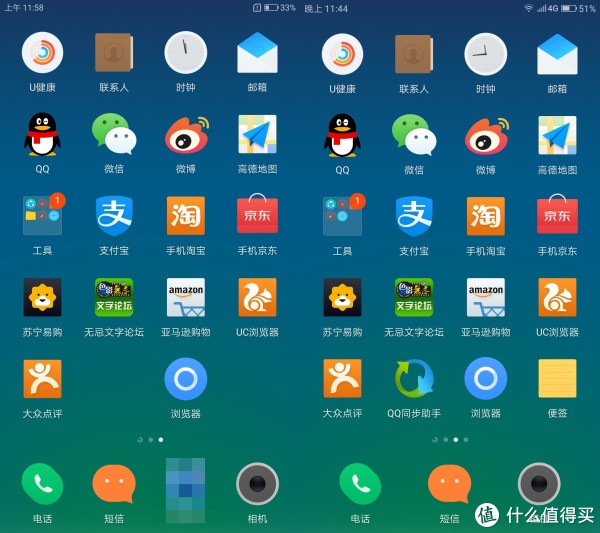600x533 pixels.
Task: Launch 高德地图 maps on the 11:58 screen
Action: coord(257,134)
